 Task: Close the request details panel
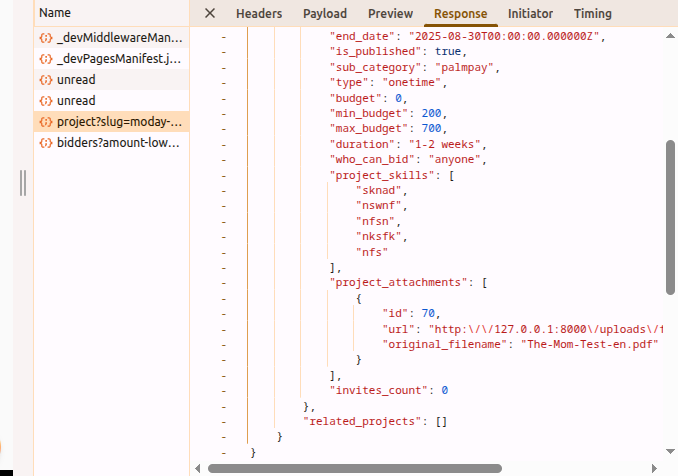(x=209, y=13)
